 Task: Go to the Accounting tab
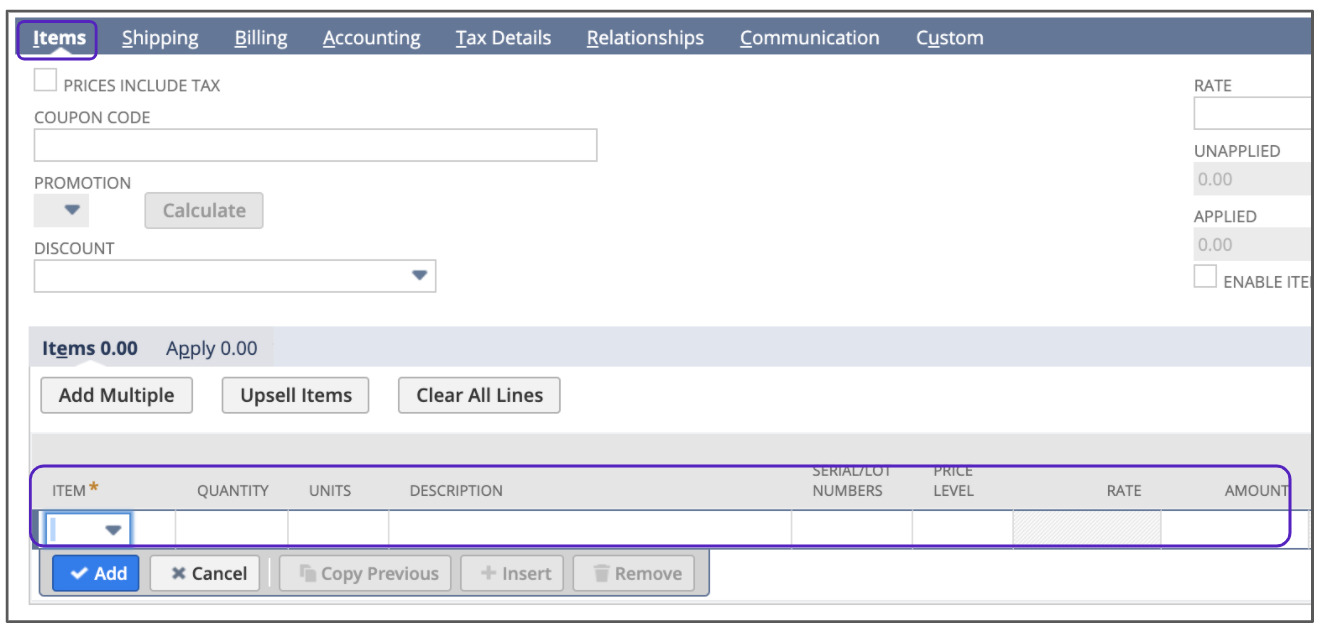tap(371, 39)
